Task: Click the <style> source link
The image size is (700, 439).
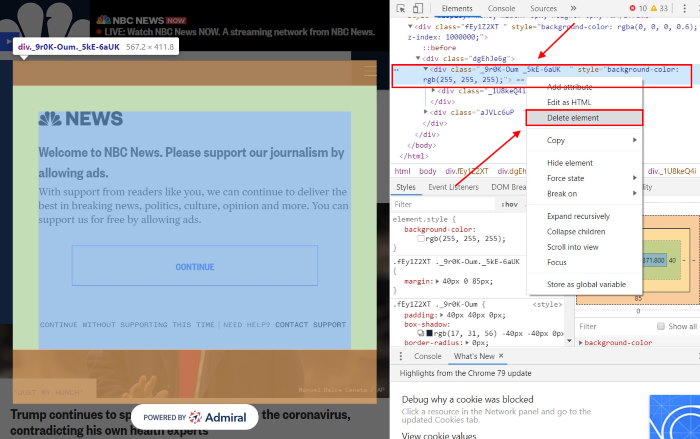Action: [547, 304]
